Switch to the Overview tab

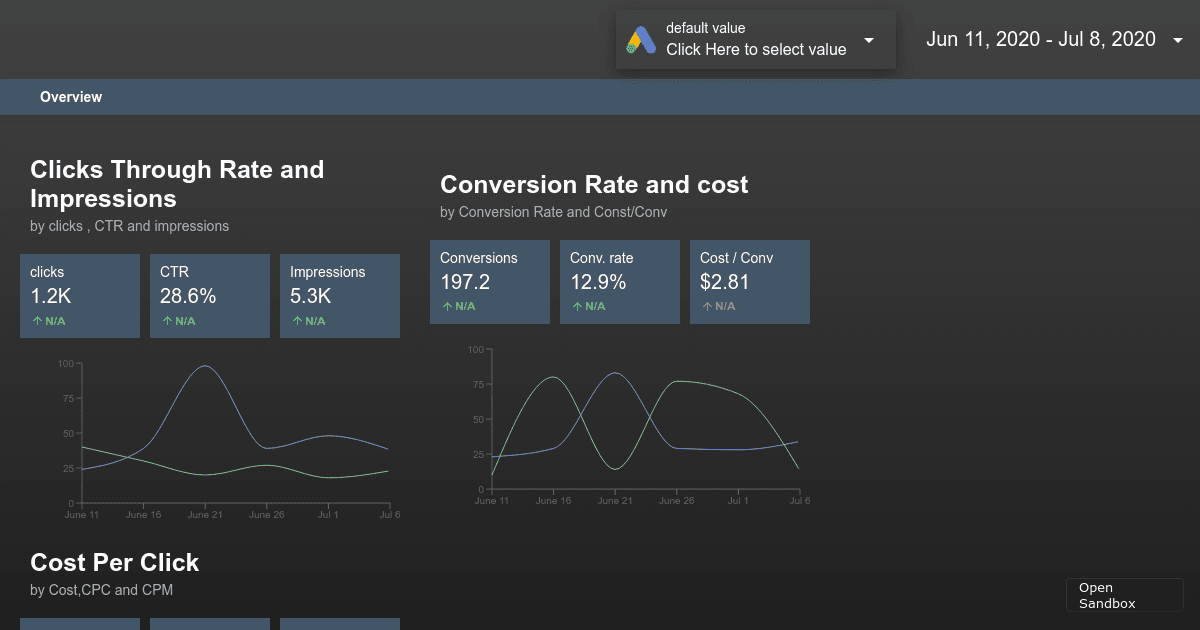click(x=71, y=97)
